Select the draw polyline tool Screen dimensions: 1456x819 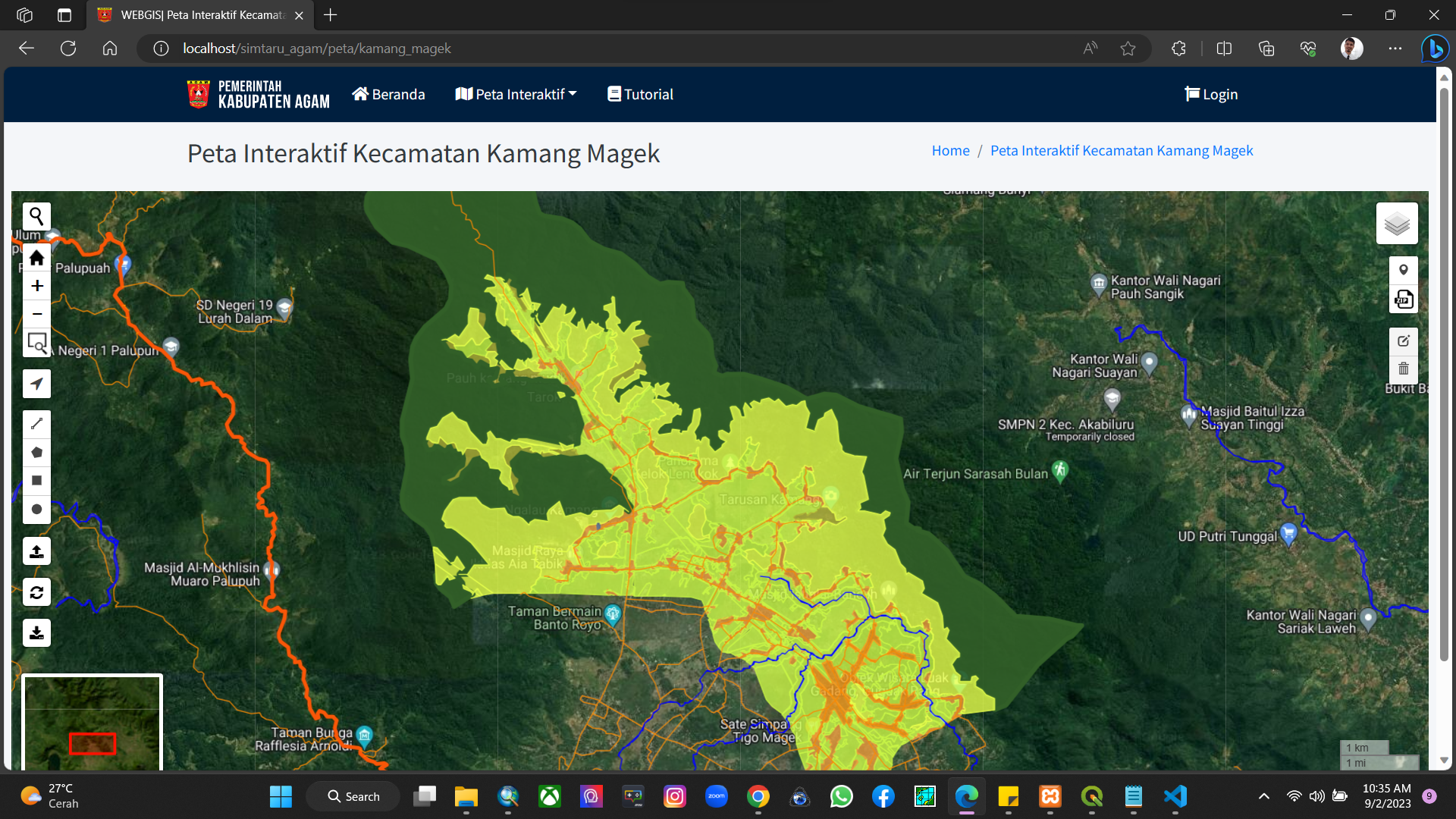click(36, 424)
